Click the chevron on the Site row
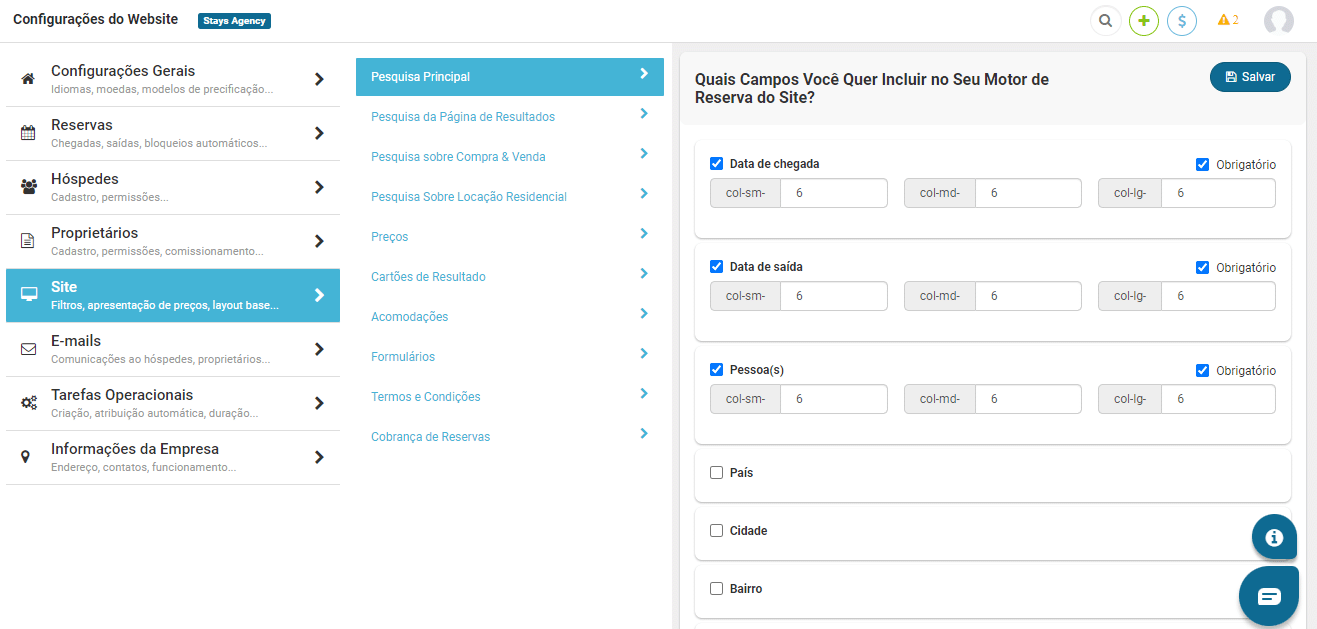 (319, 295)
